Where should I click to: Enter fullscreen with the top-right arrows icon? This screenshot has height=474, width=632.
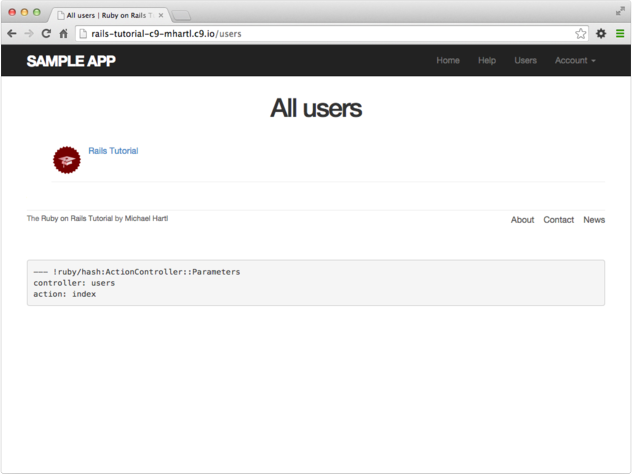coord(620,10)
